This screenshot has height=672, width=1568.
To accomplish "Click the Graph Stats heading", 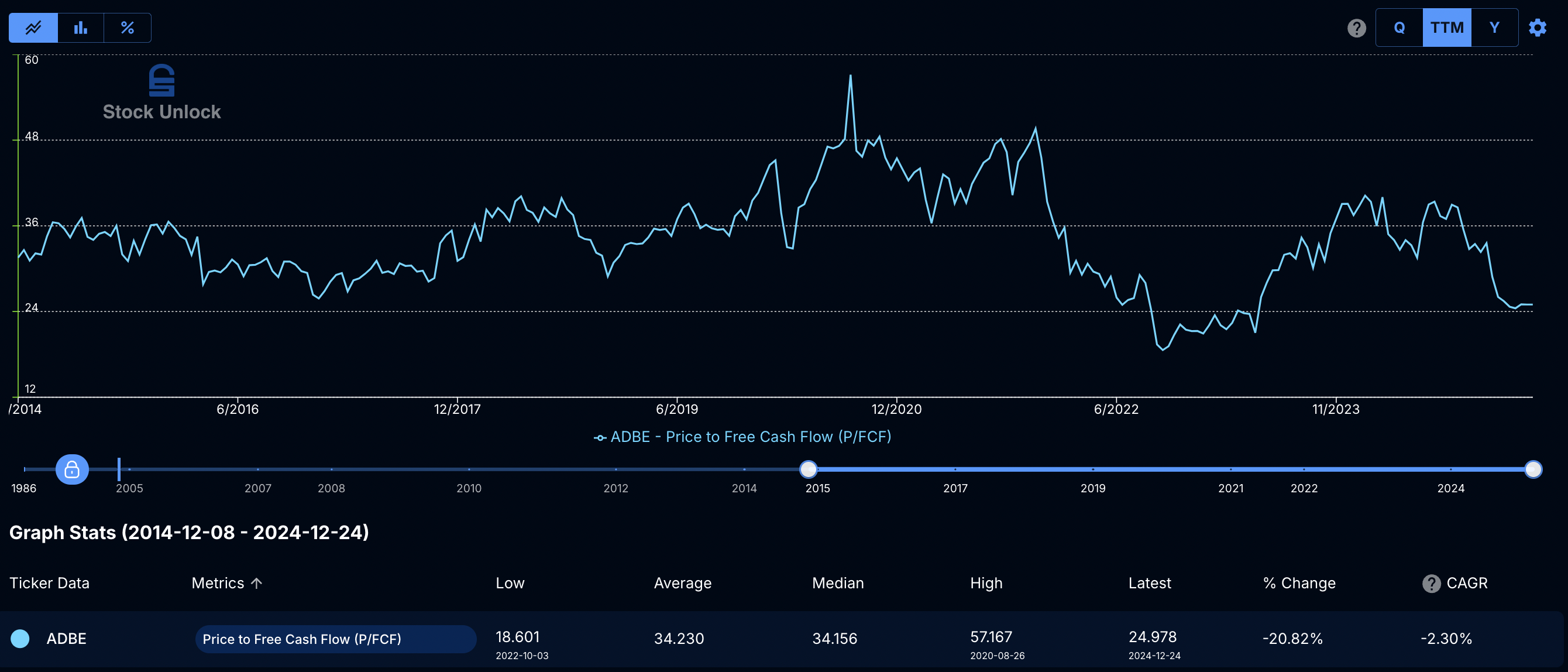I will point(190,532).
